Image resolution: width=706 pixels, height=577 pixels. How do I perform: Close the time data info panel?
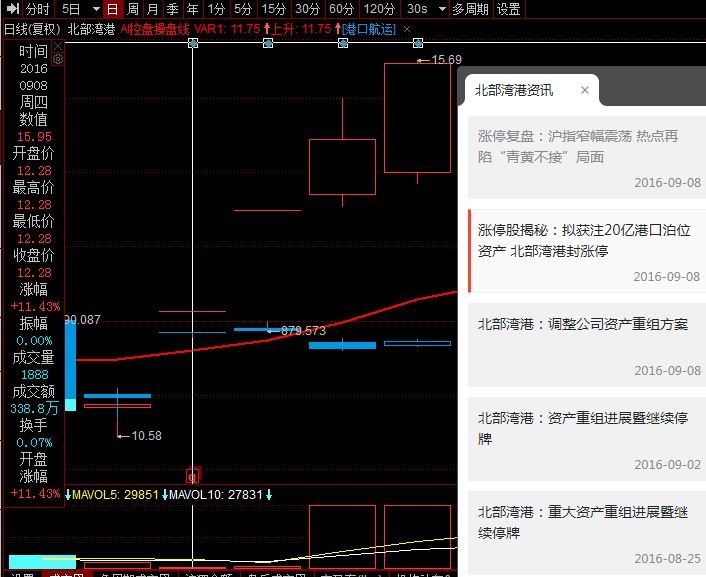[x=58, y=46]
